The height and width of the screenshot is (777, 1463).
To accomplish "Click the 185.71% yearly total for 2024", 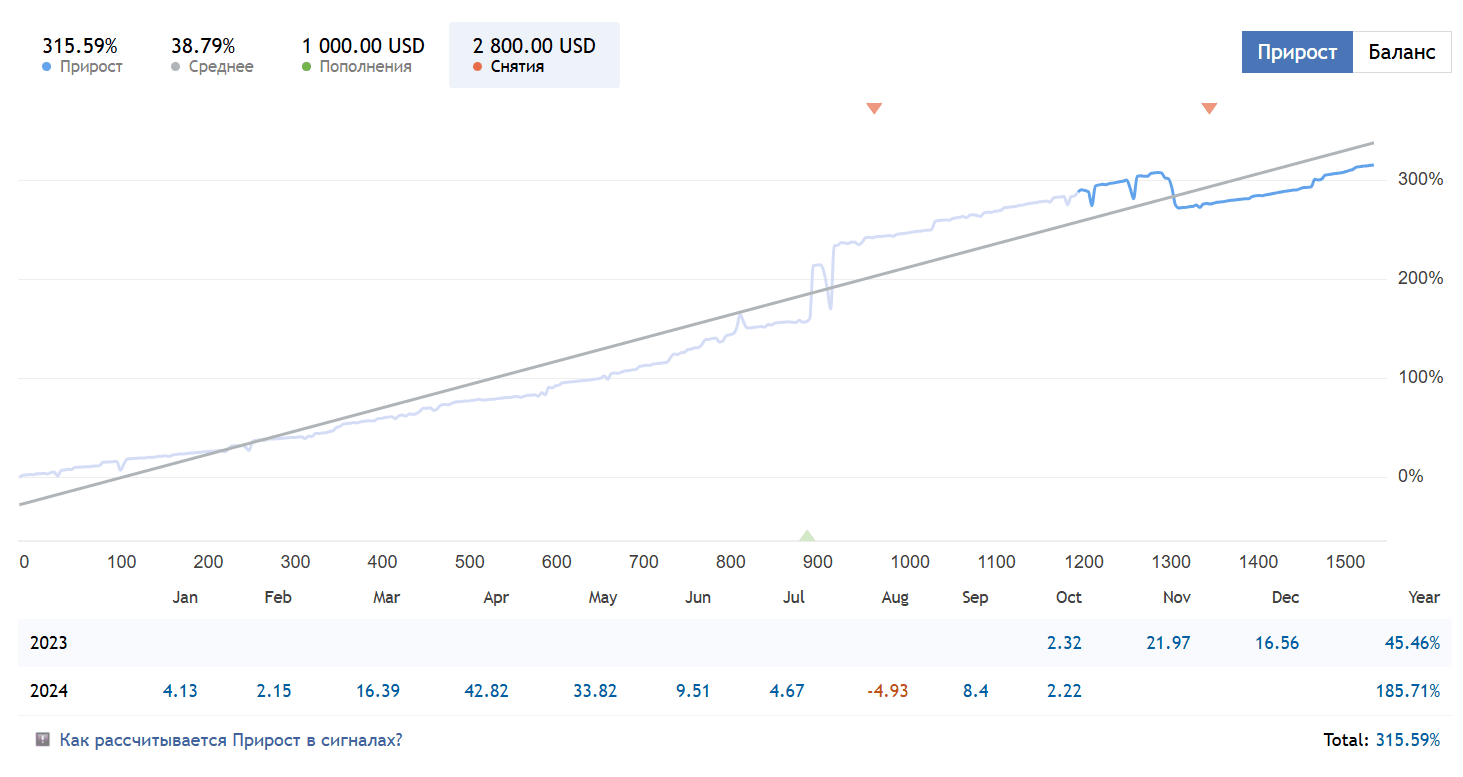I will [x=1408, y=691].
